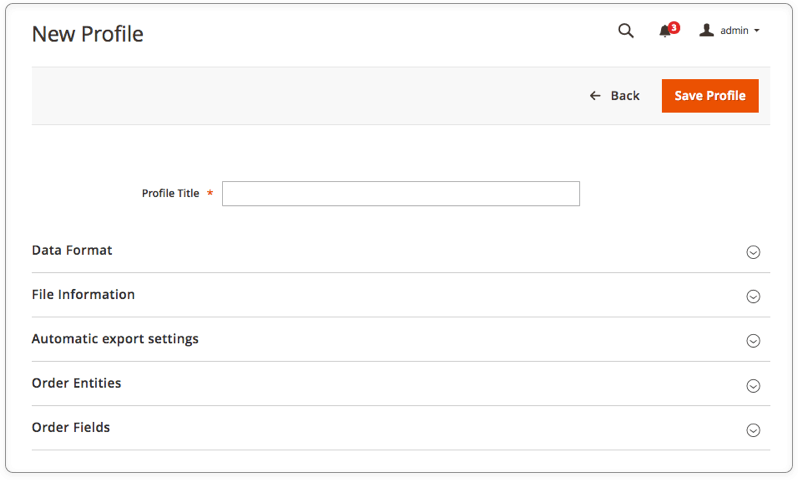The height and width of the screenshot is (480, 798).
Task: Click the Save Profile button
Action: (710, 96)
